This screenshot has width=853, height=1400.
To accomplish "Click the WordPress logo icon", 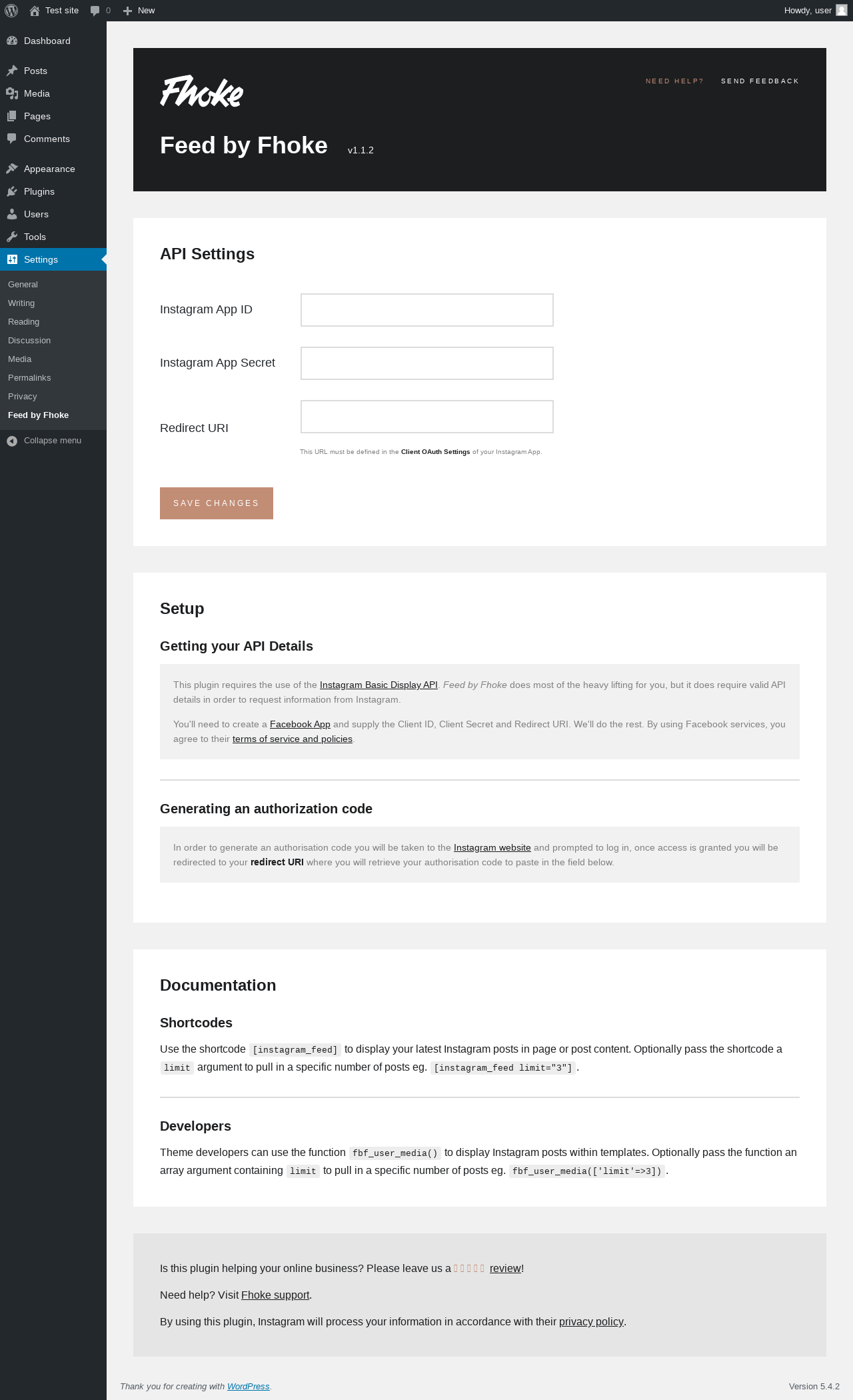I will (11, 11).
